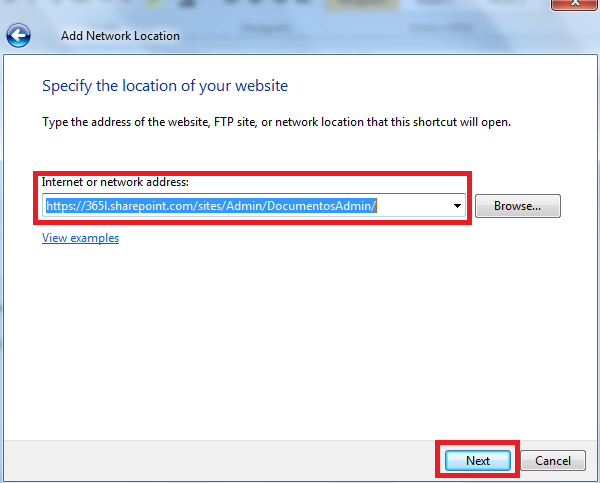Click the blue Back arrow icon
Viewport: 600px width, 483px height.
click(19, 37)
